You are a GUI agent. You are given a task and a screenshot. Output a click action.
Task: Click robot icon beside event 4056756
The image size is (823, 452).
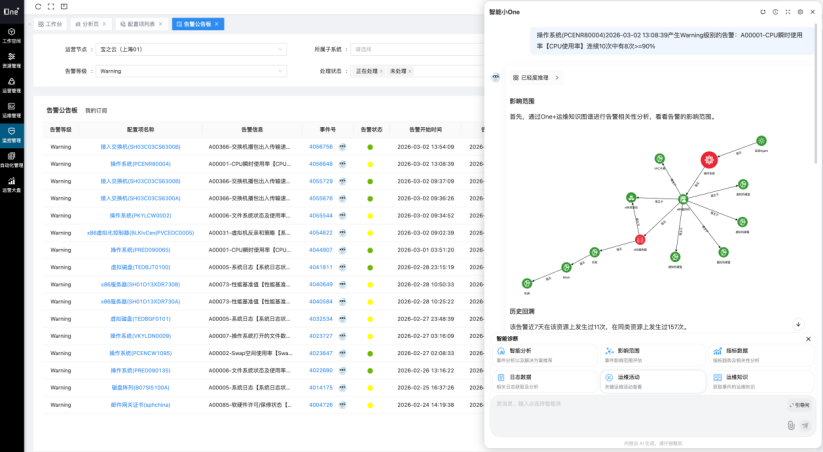point(342,147)
